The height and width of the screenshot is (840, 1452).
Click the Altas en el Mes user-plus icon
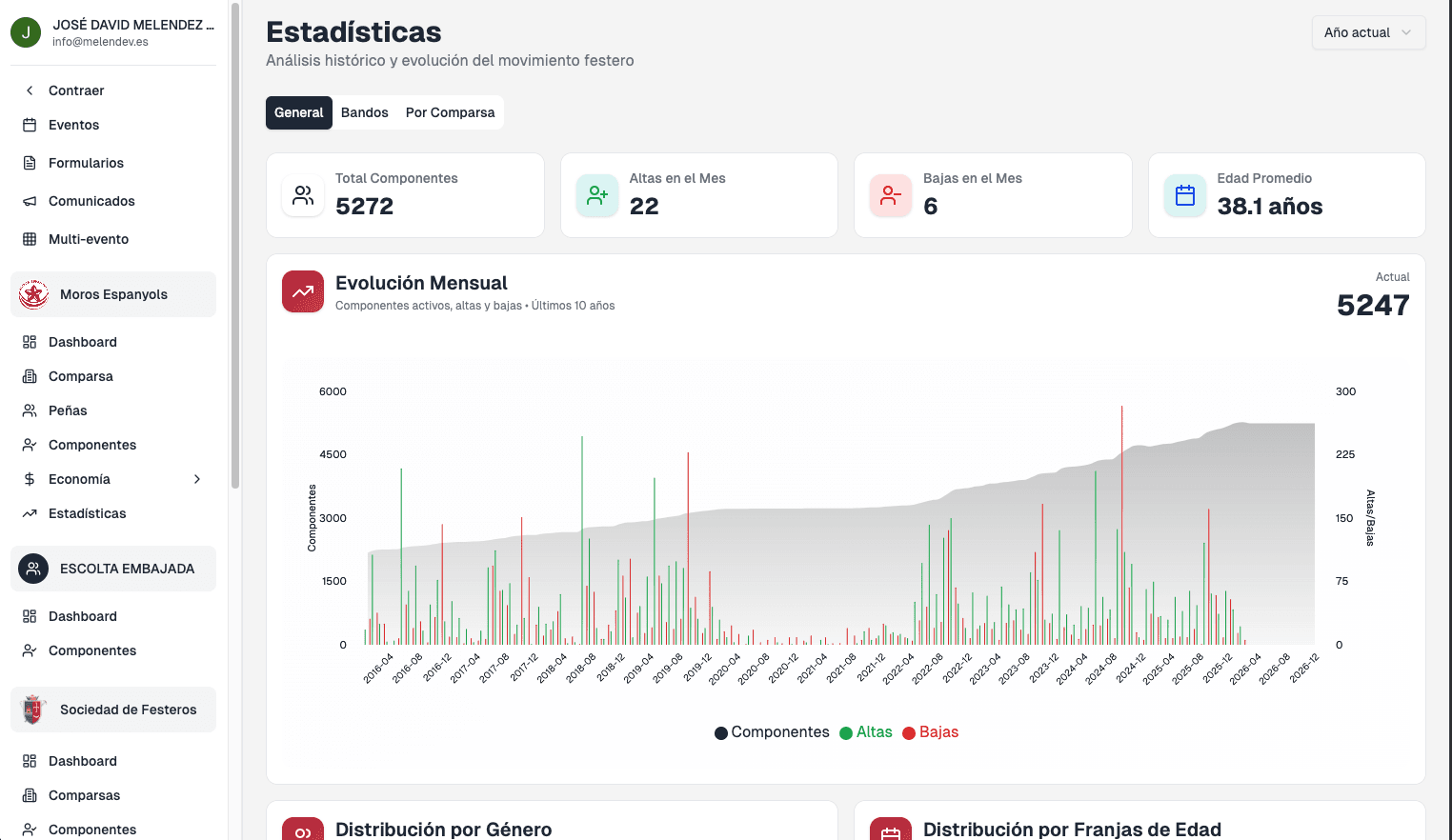597,195
